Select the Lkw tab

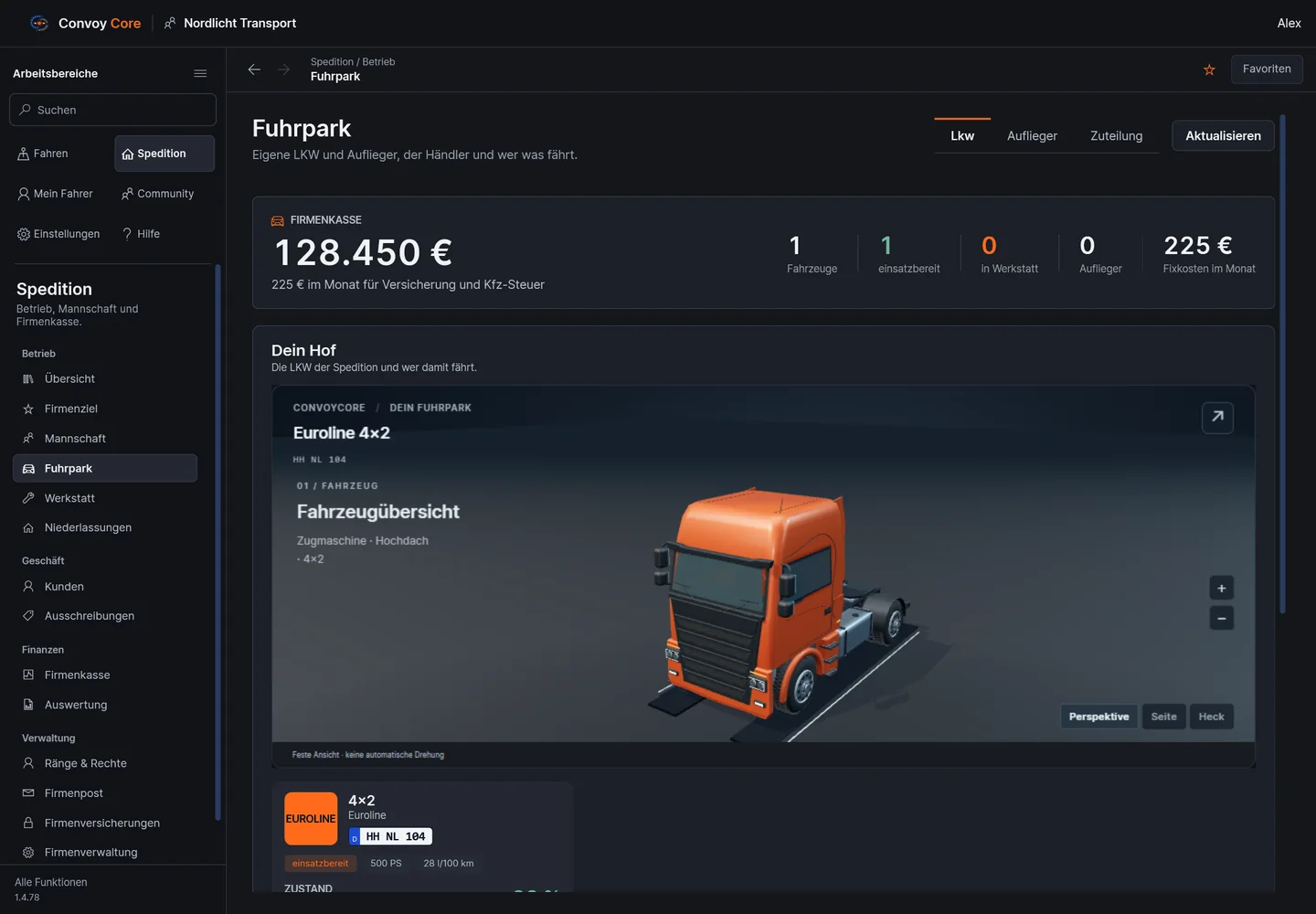point(962,135)
